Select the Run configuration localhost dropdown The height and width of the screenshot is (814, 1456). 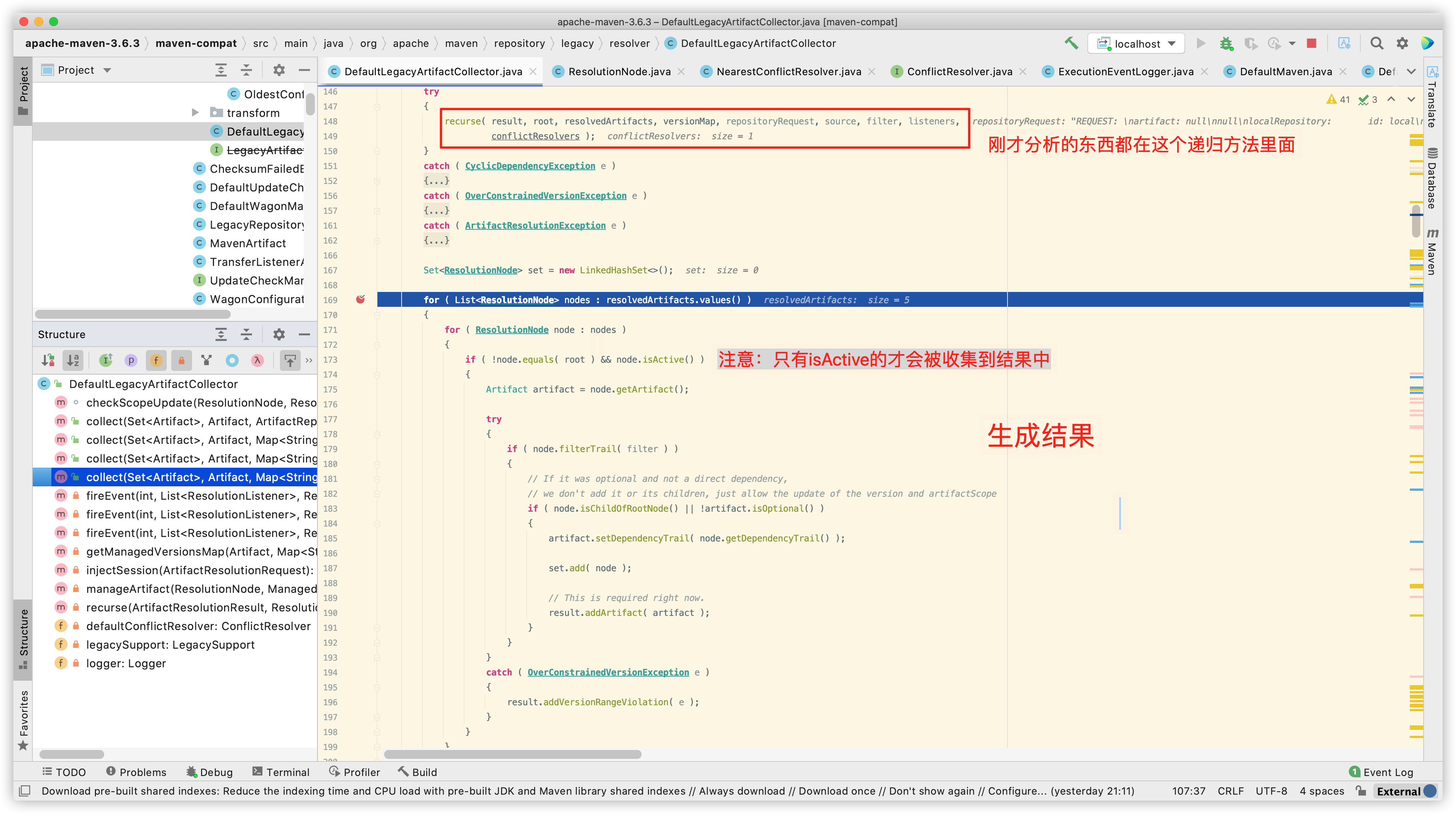1140,43
